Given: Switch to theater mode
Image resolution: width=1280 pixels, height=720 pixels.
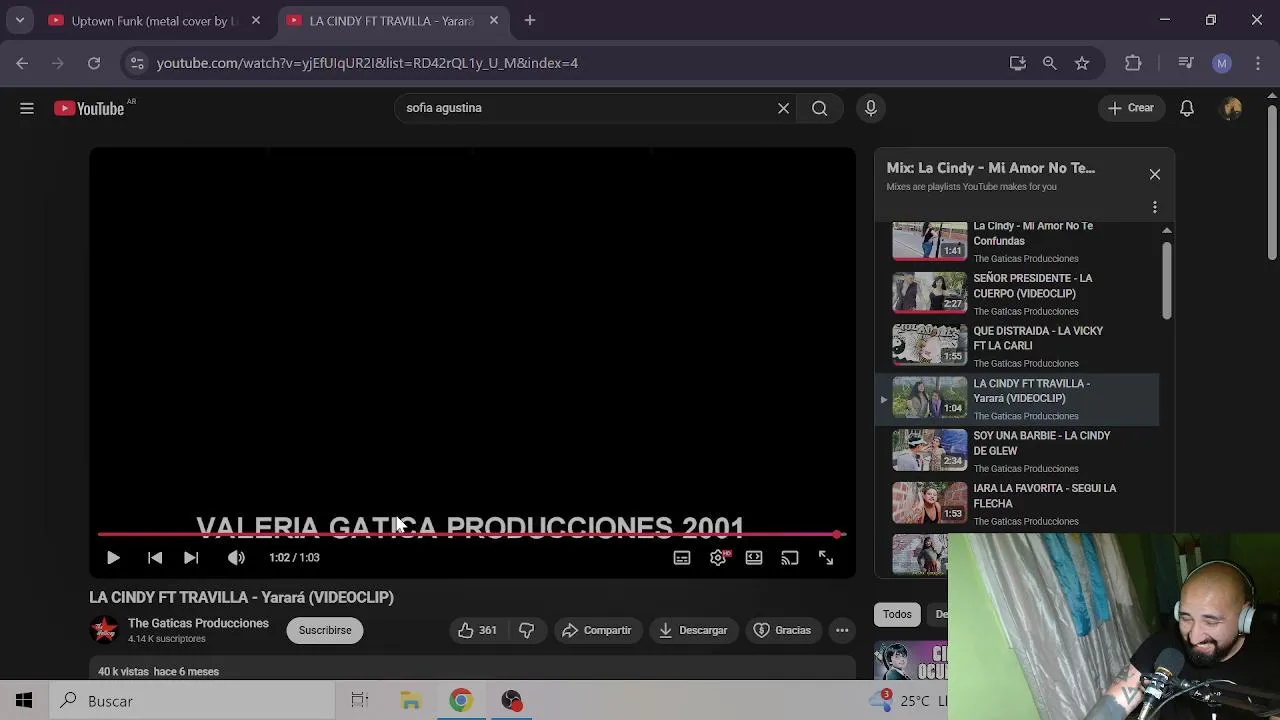Looking at the screenshot, I should pos(754,558).
